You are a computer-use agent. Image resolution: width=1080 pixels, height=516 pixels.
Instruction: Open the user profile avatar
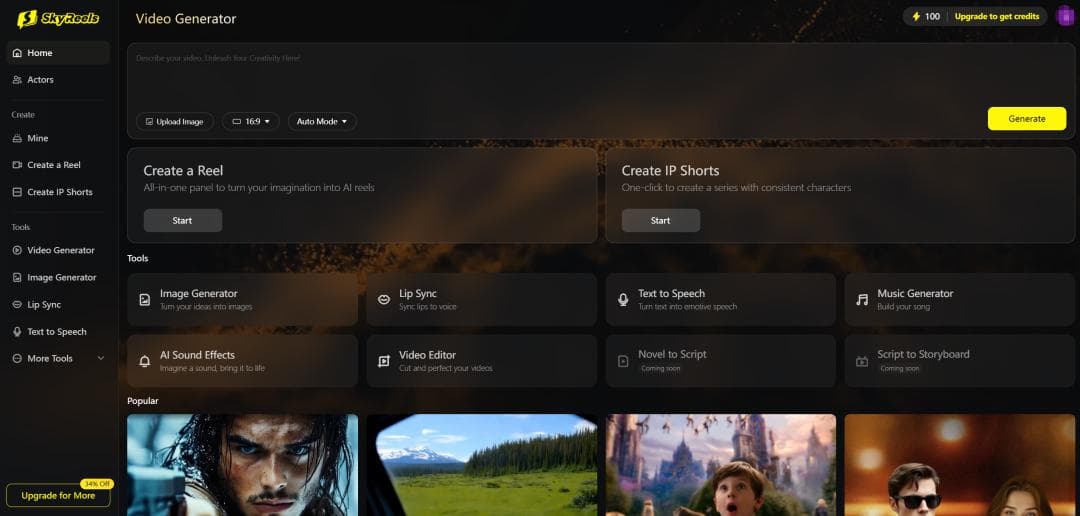[x=1064, y=16]
